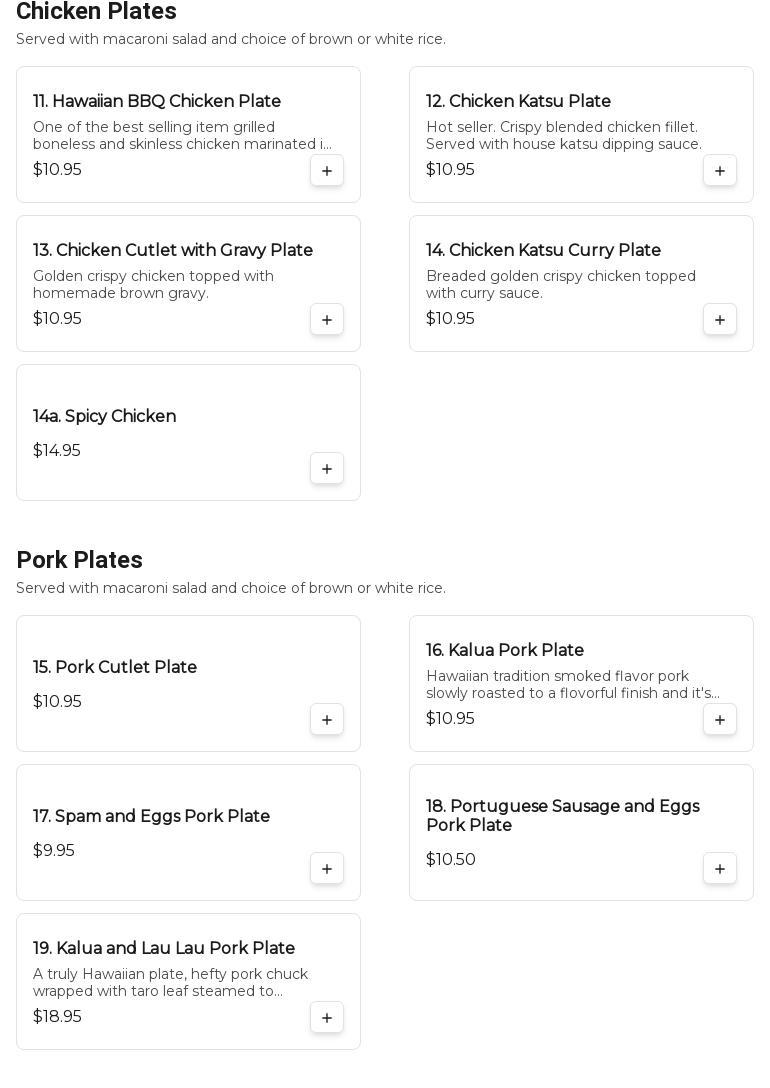
Task: Click the Pork Plates section heading
Action: point(79,560)
